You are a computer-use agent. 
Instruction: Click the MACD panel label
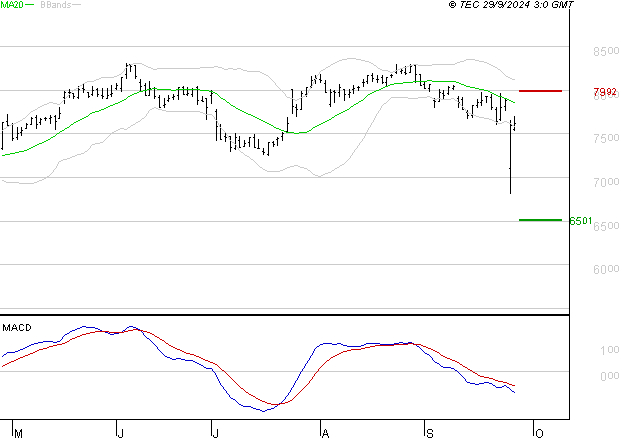17,328
